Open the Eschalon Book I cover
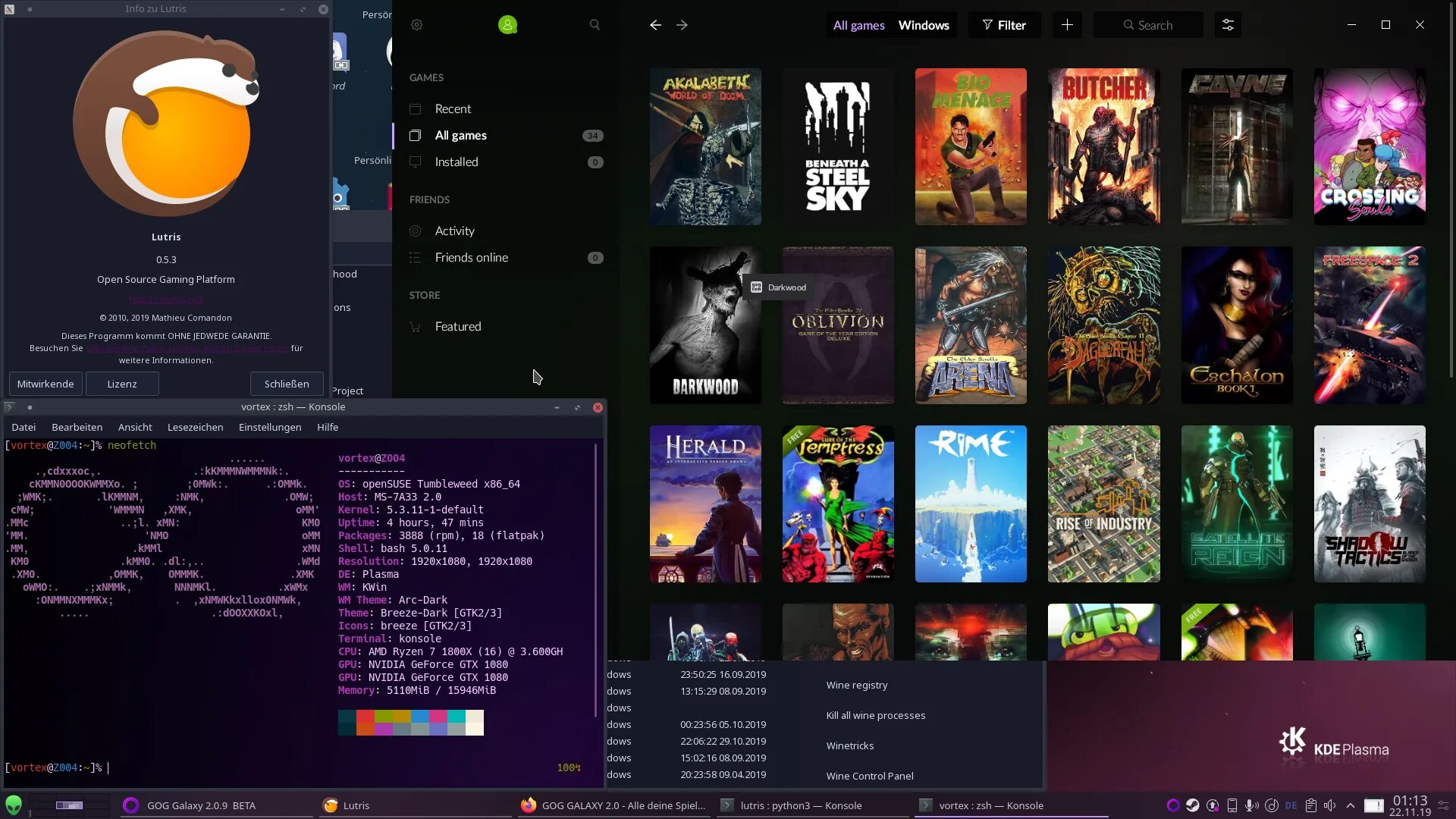 pyautogui.click(x=1237, y=325)
